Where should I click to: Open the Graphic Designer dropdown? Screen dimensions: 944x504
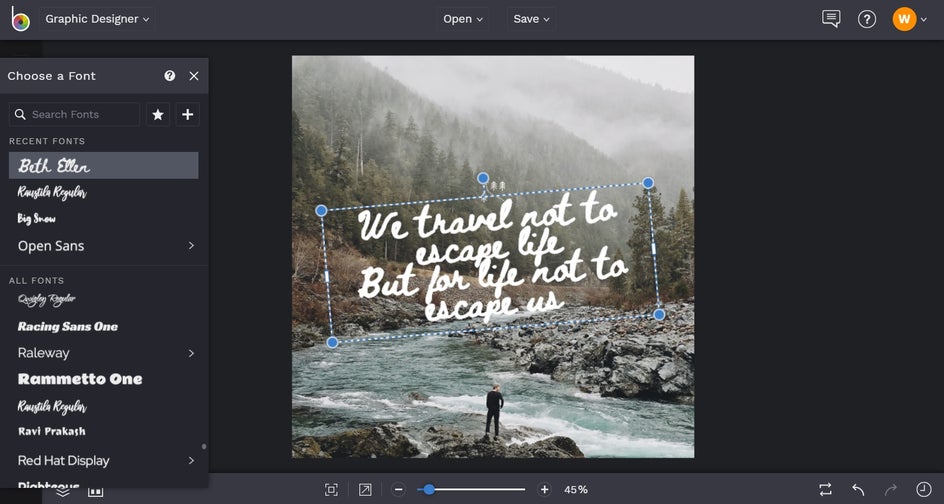tap(98, 19)
